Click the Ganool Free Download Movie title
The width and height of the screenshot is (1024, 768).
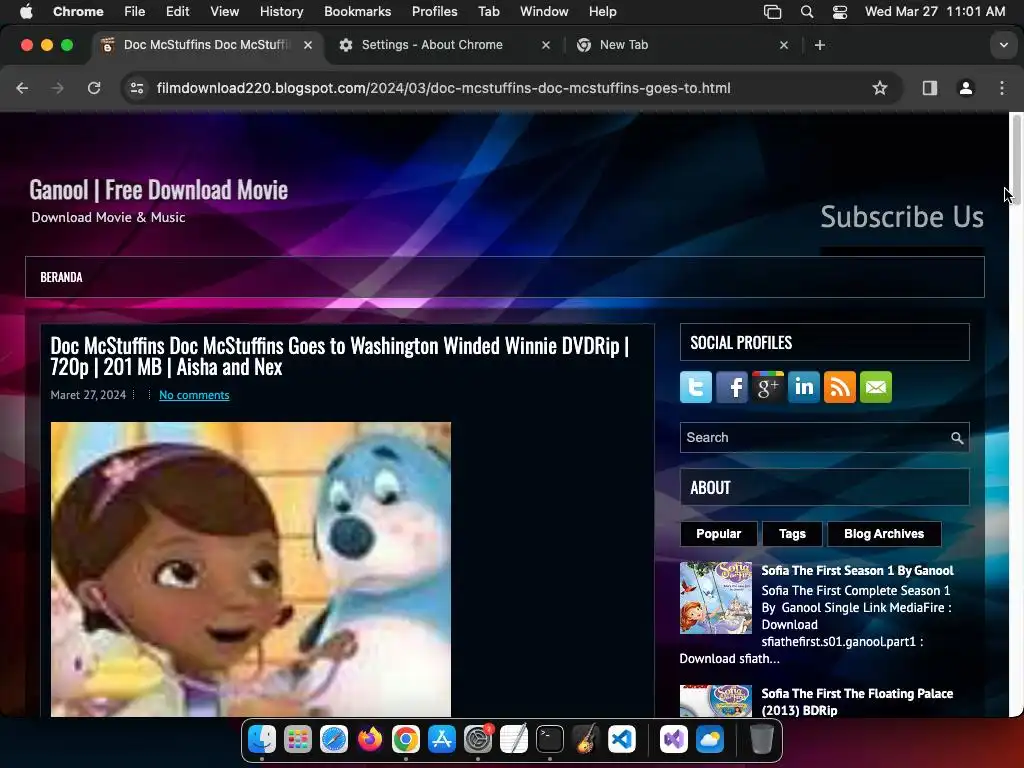pos(159,190)
